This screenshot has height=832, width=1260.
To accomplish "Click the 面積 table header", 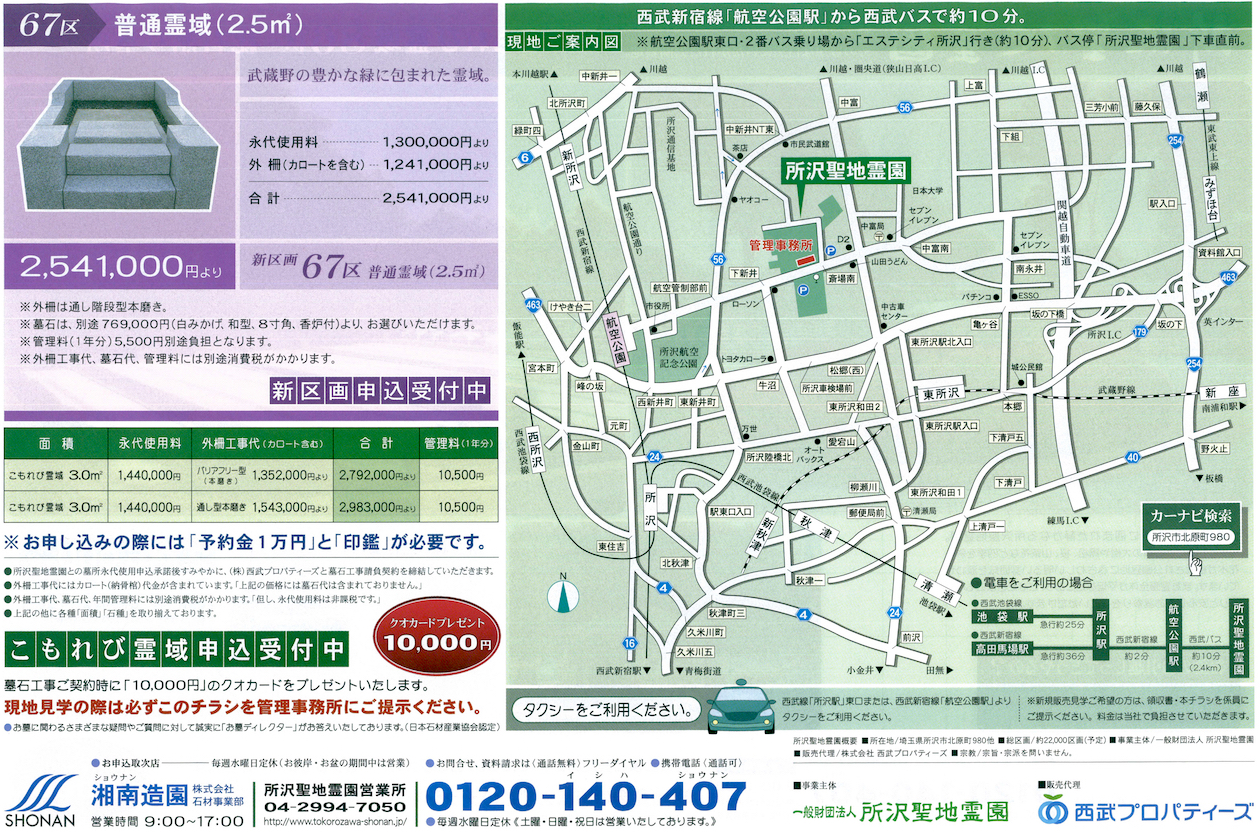I will point(57,443).
